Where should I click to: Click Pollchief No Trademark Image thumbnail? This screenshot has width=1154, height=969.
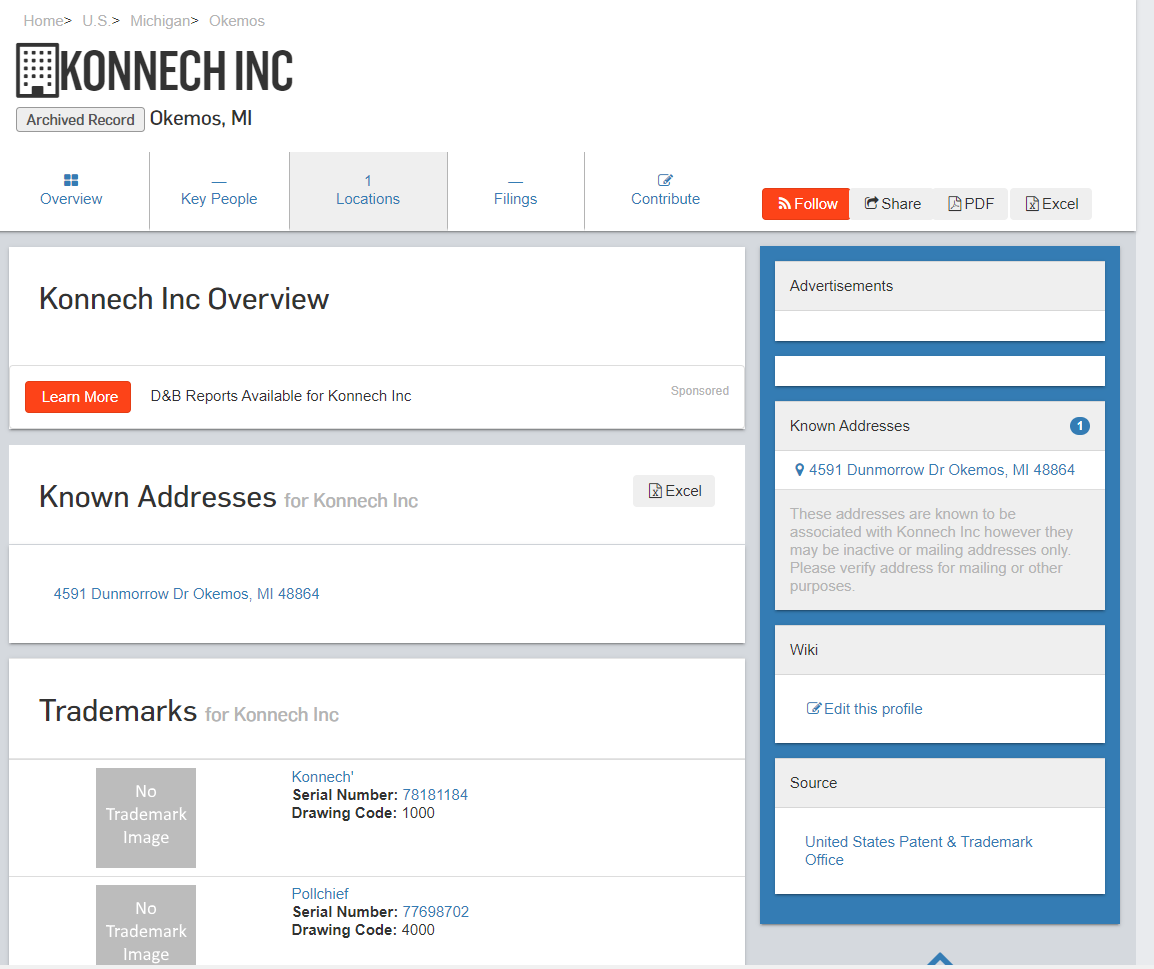[x=146, y=925]
